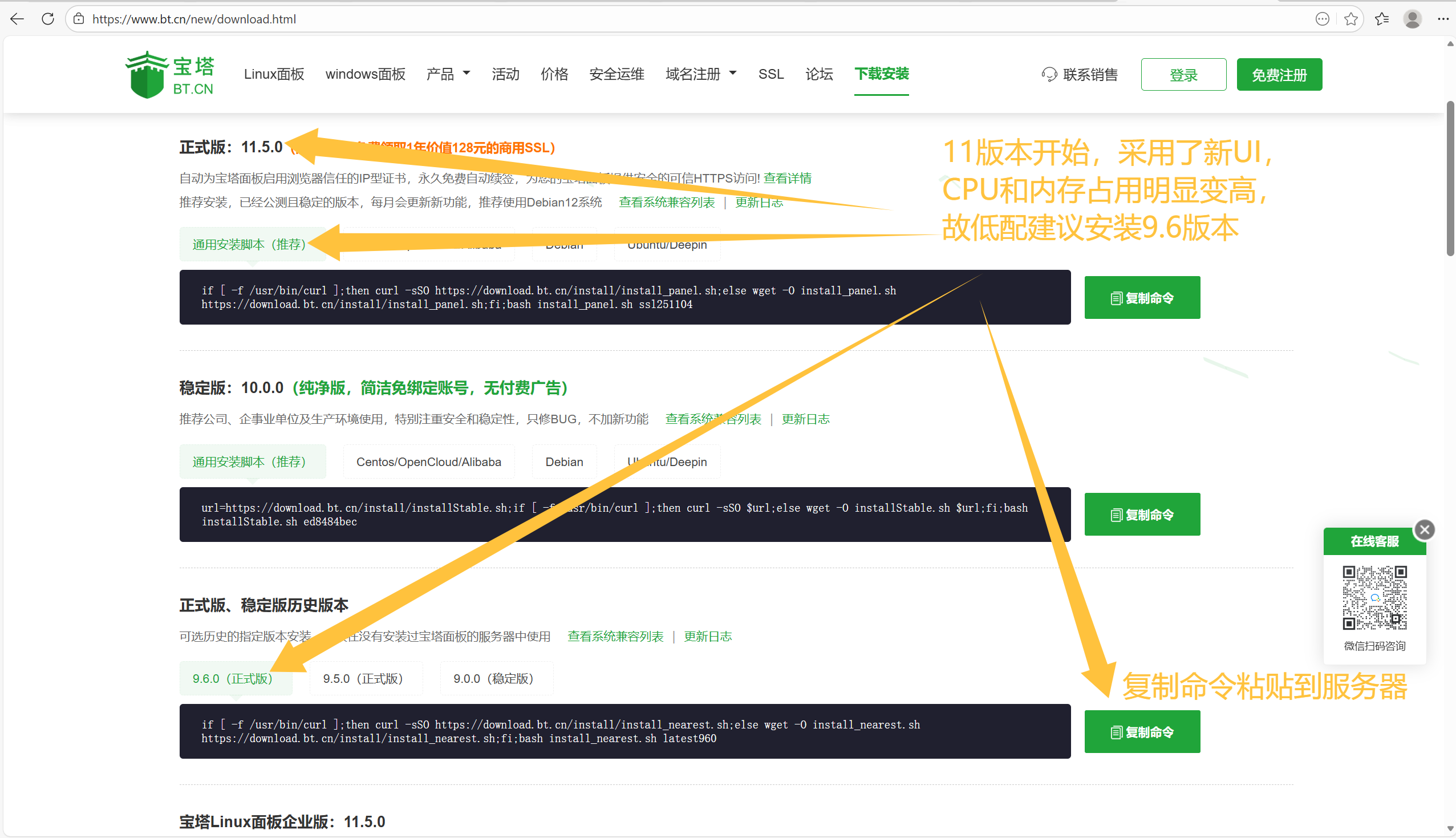The image size is (1456, 838).
Task: Click the 宝塔 BT.CN logo
Action: pos(169,74)
